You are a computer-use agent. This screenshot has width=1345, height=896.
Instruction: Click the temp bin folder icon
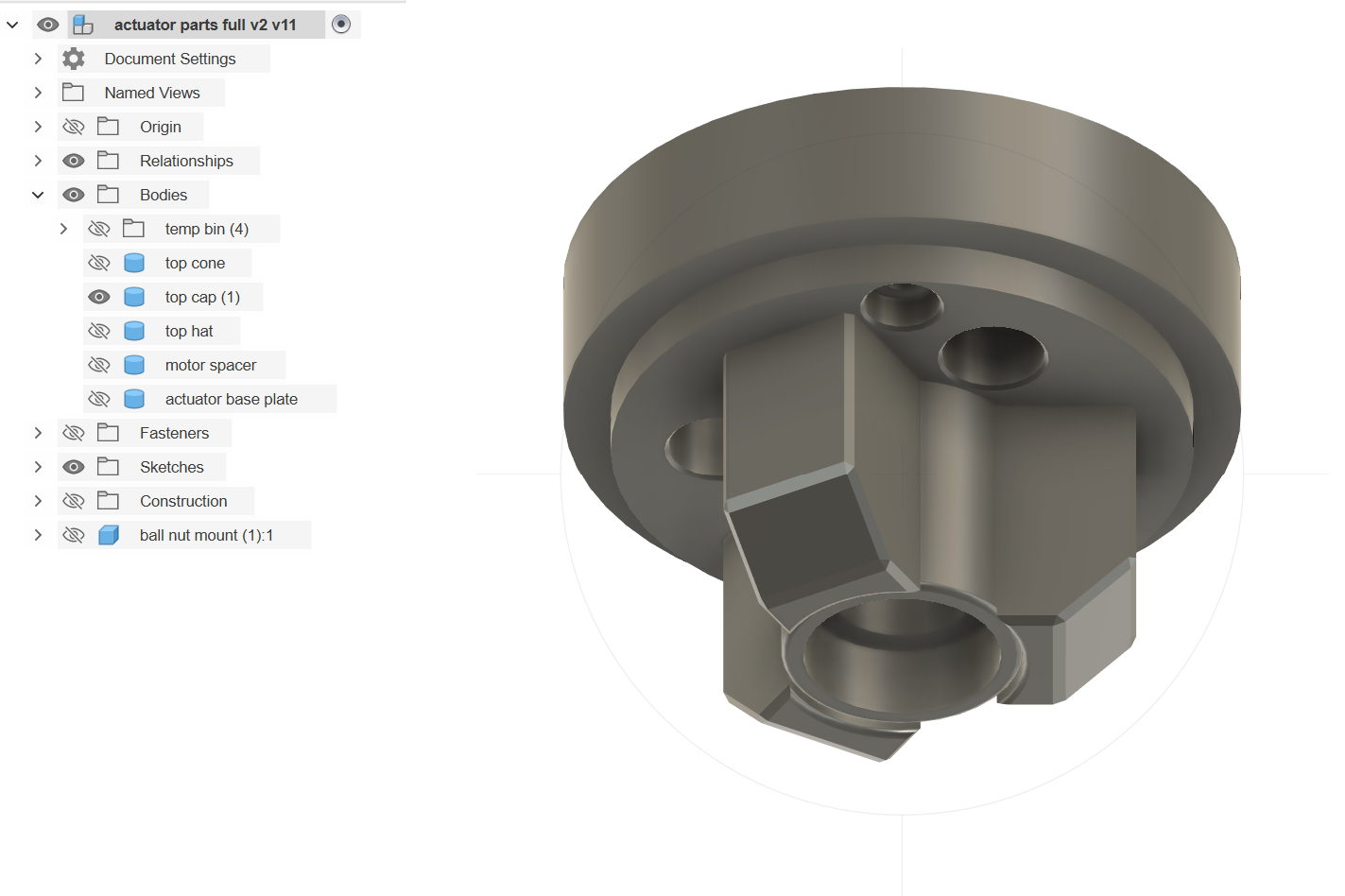click(133, 228)
